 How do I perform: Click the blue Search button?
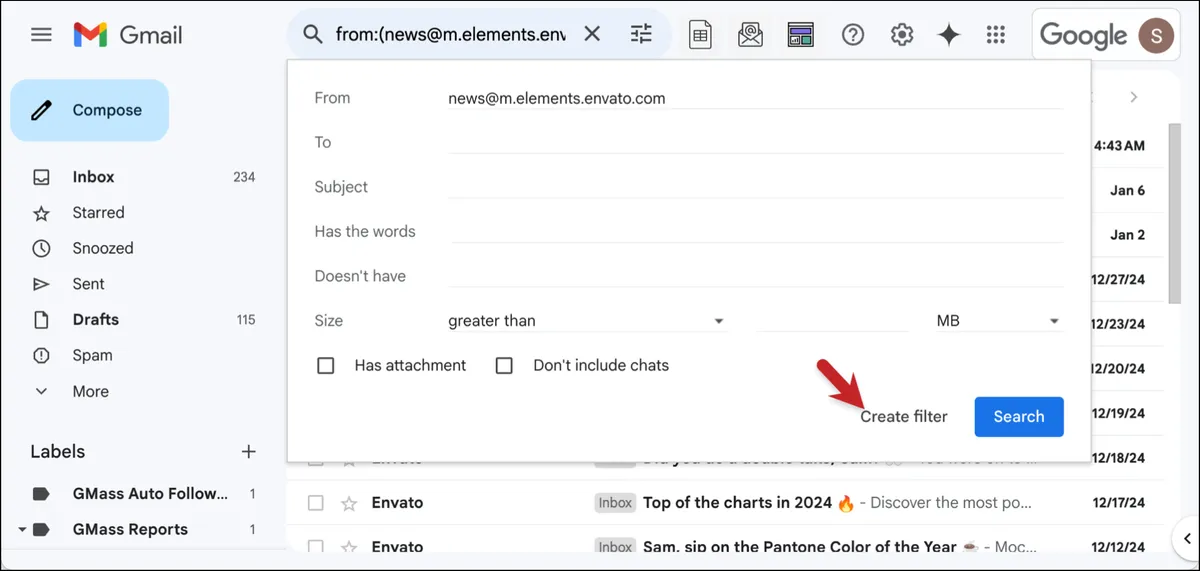point(1019,417)
